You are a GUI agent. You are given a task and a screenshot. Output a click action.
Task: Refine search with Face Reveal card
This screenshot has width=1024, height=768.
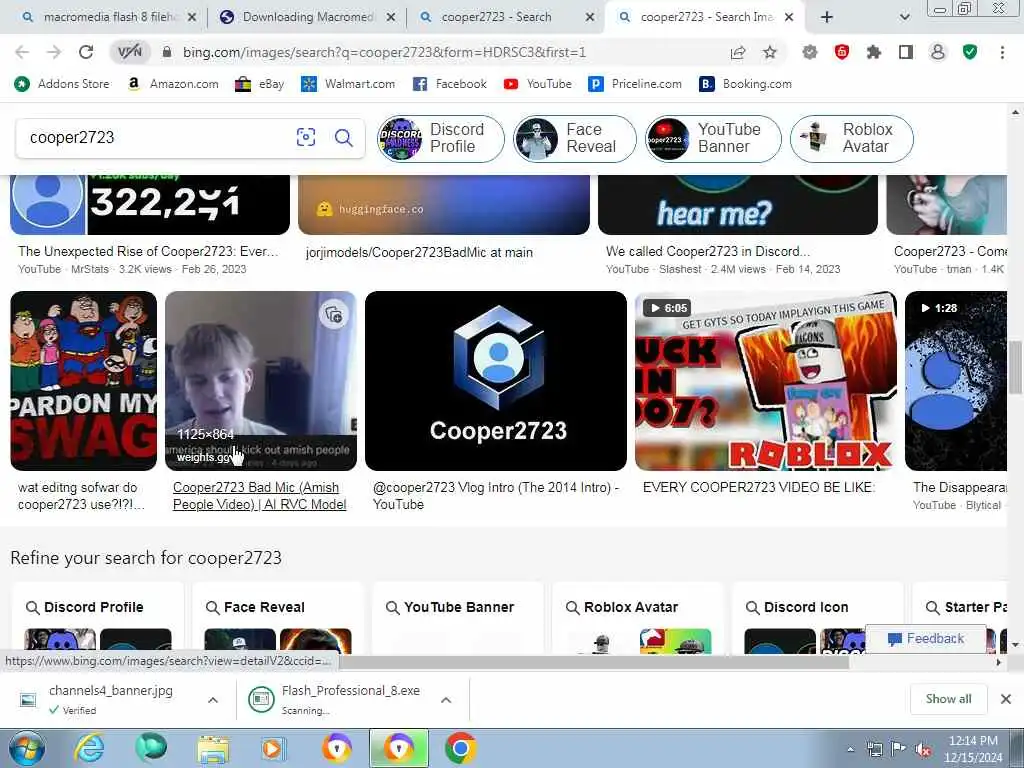pos(278,618)
